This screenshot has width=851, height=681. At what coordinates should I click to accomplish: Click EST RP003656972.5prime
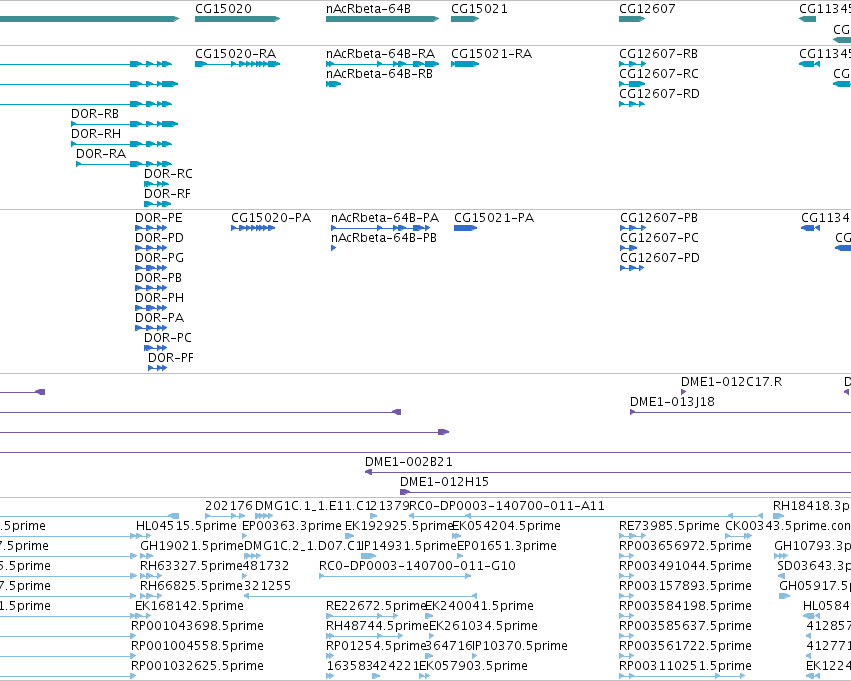click(685, 546)
